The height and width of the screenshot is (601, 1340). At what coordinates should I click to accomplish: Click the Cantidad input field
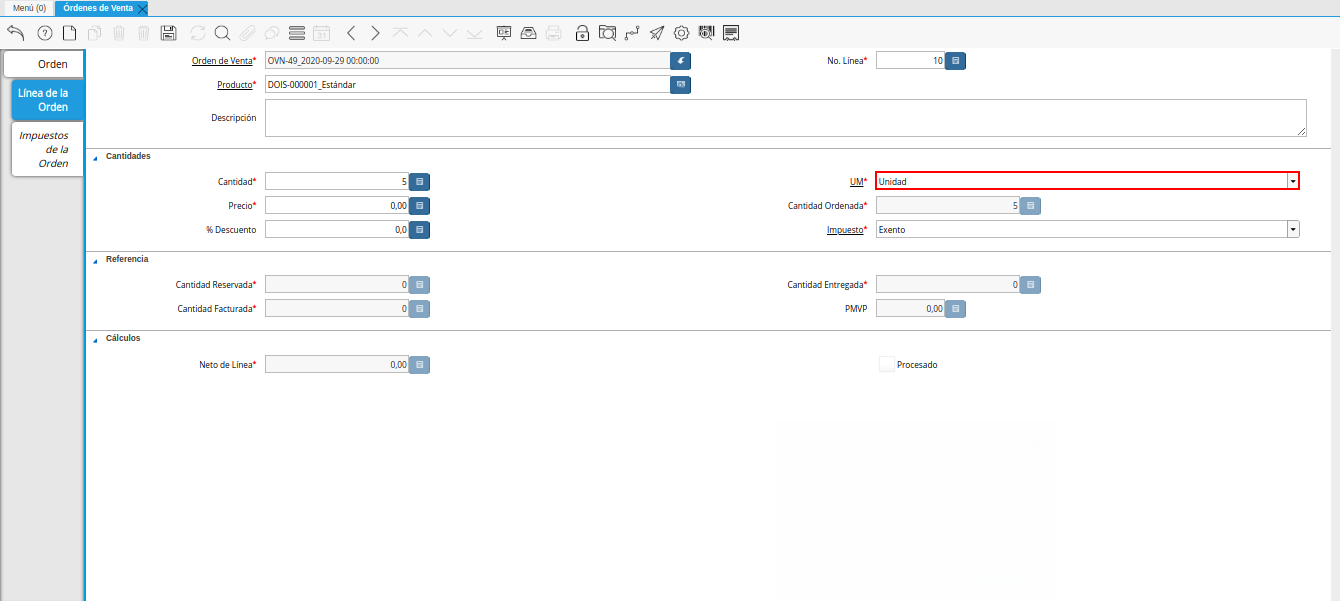pyautogui.click(x=337, y=182)
